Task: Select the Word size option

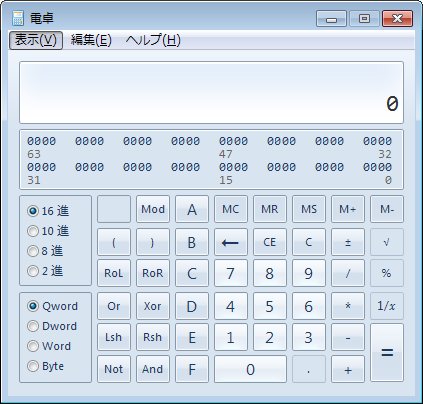Action: (49, 346)
